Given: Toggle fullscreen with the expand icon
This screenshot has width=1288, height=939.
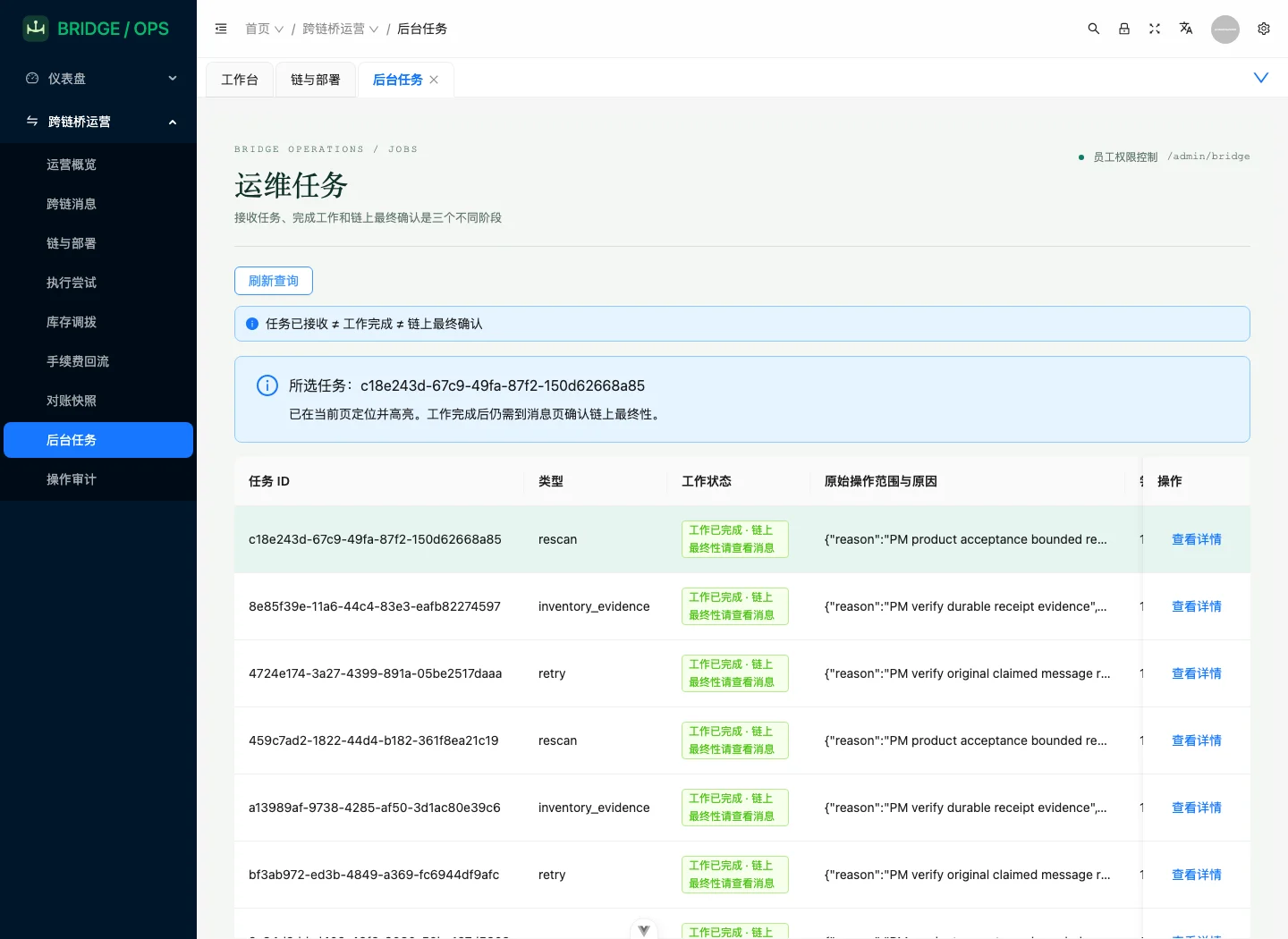Looking at the screenshot, I should (x=1155, y=29).
